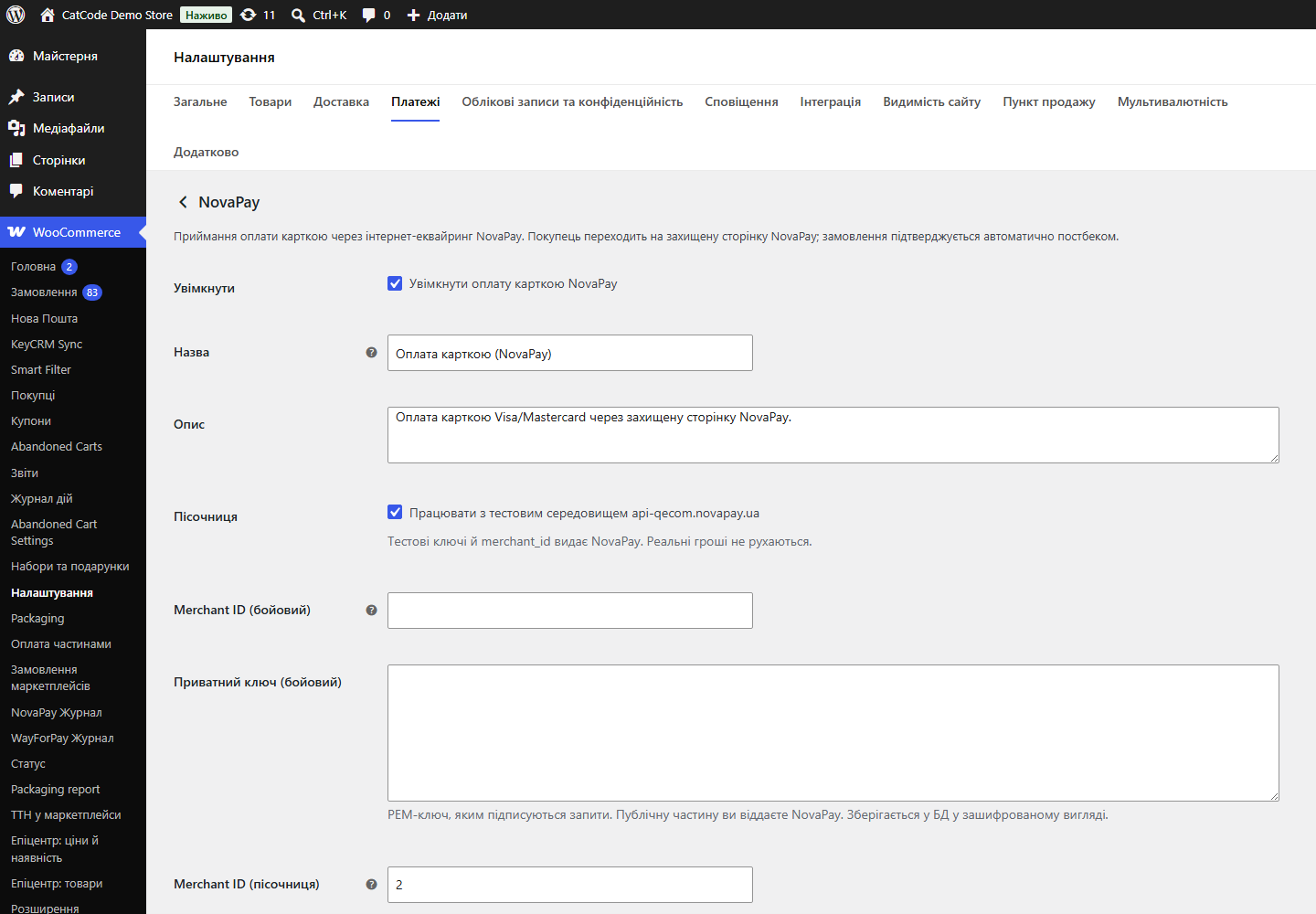The height and width of the screenshot is (914, 1316).
Task: Open the Ctrl+K search magnifier
Action: tap(298, 15)
